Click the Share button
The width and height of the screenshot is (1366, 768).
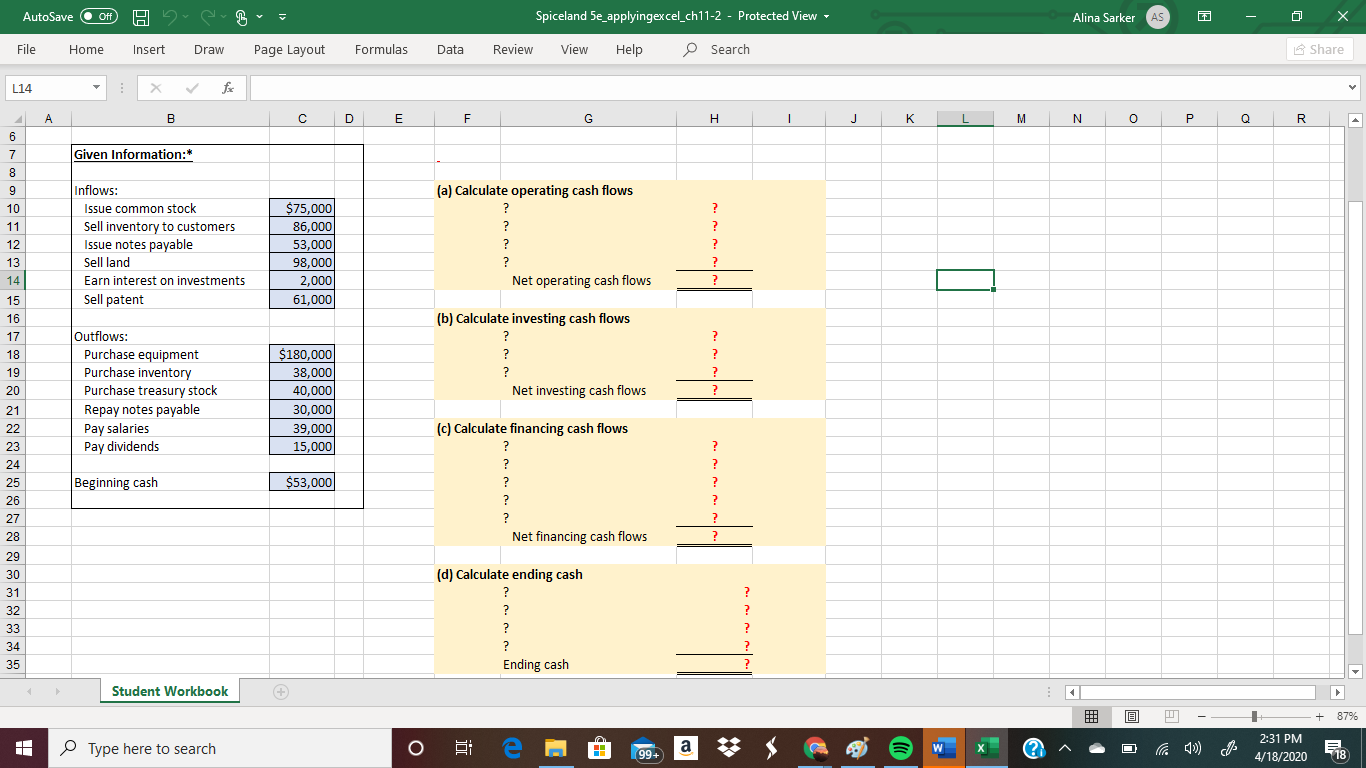(1319, 49)
